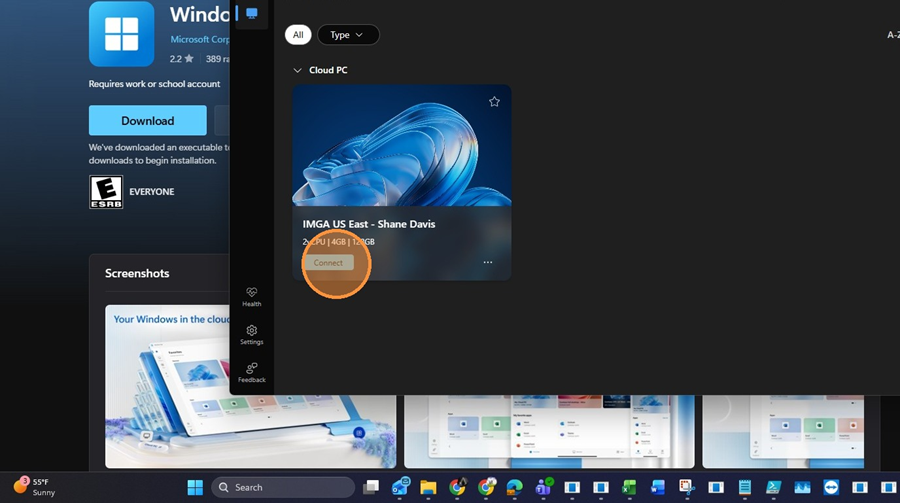Collapse the Cloud PC section

[x=297, y=71]
